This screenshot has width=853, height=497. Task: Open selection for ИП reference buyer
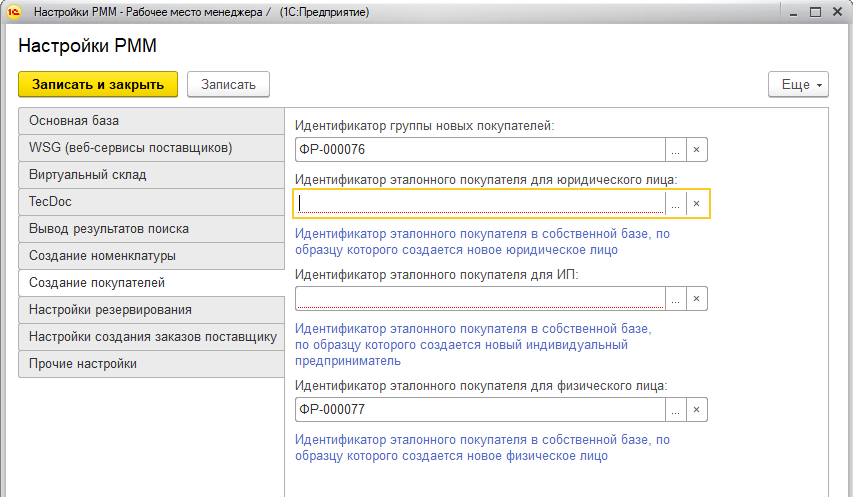(x=676, y=299)
